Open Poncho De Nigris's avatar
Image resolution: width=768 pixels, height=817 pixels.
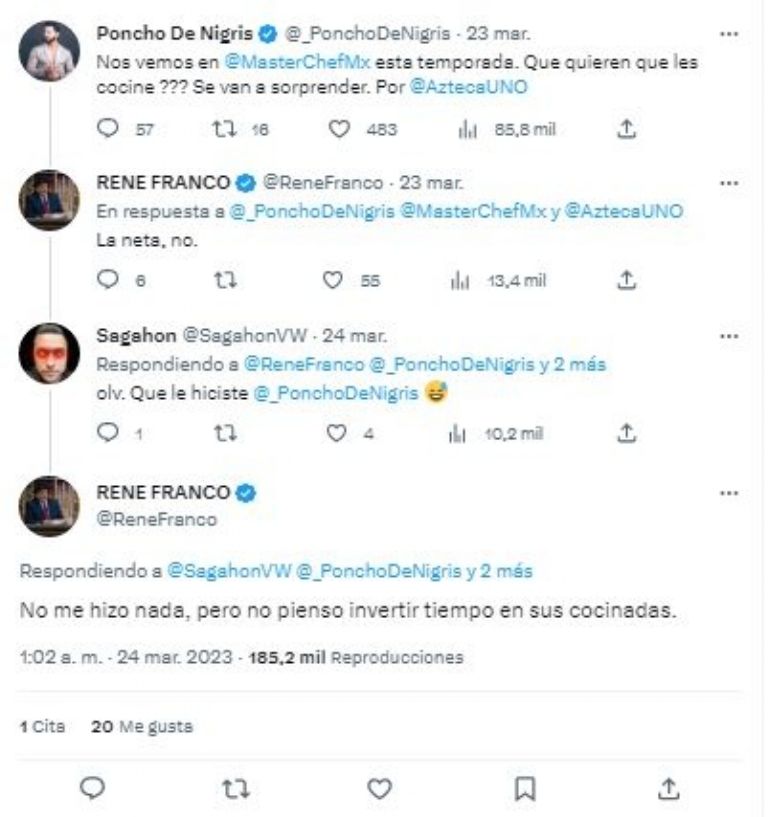(x=49, y=50)
